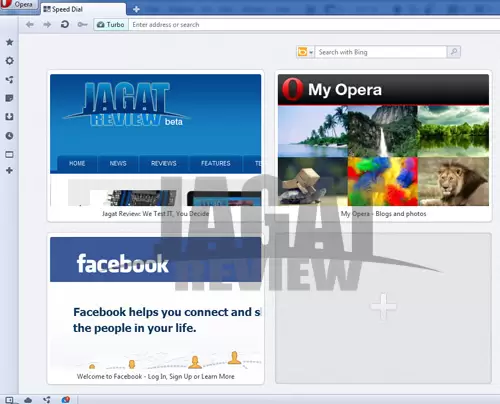Click Opera Turbo icon in status bar

coord(66,400)
